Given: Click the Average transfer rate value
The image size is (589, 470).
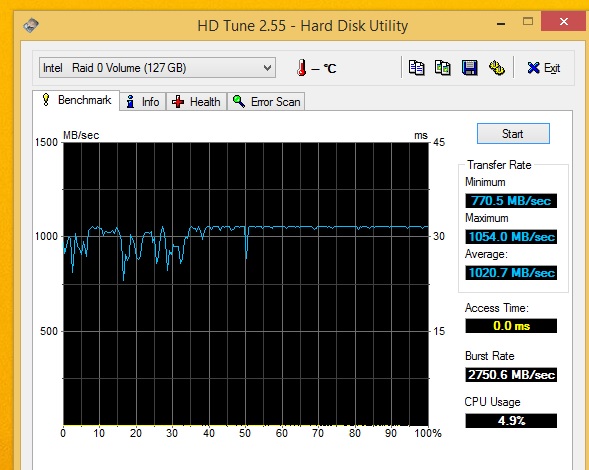Looking at the screenshot, I should pos(511,273).
